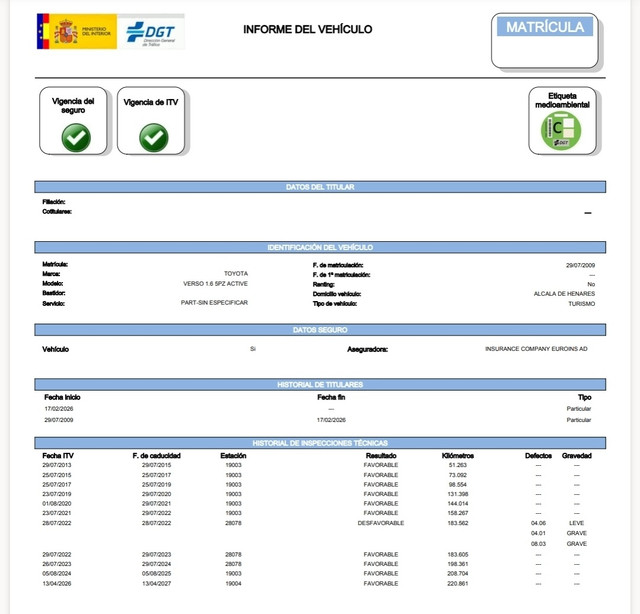Select the ITV date 13/04/2026
The width and height of the screenshot is (640, 614).
57,584
